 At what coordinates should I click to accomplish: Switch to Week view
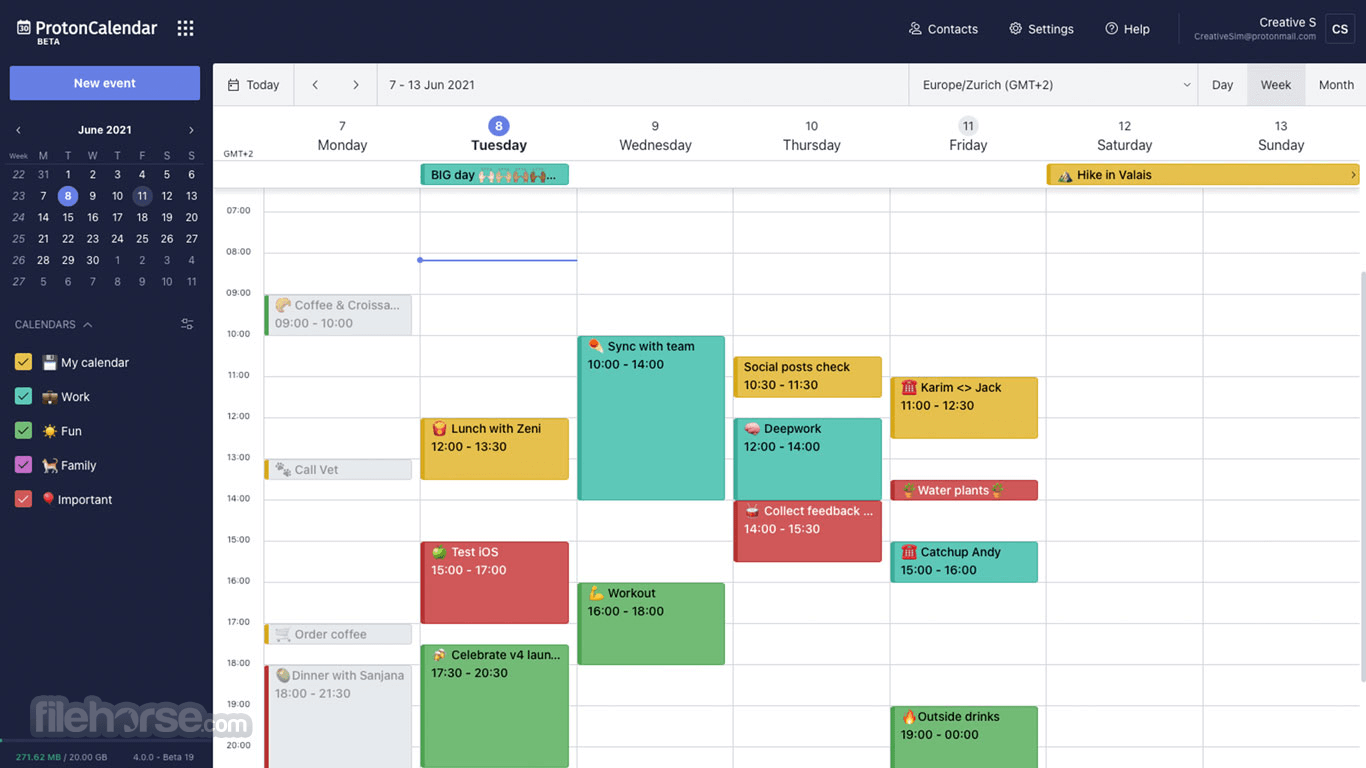pyautogui.click(x=1276, y=85)
